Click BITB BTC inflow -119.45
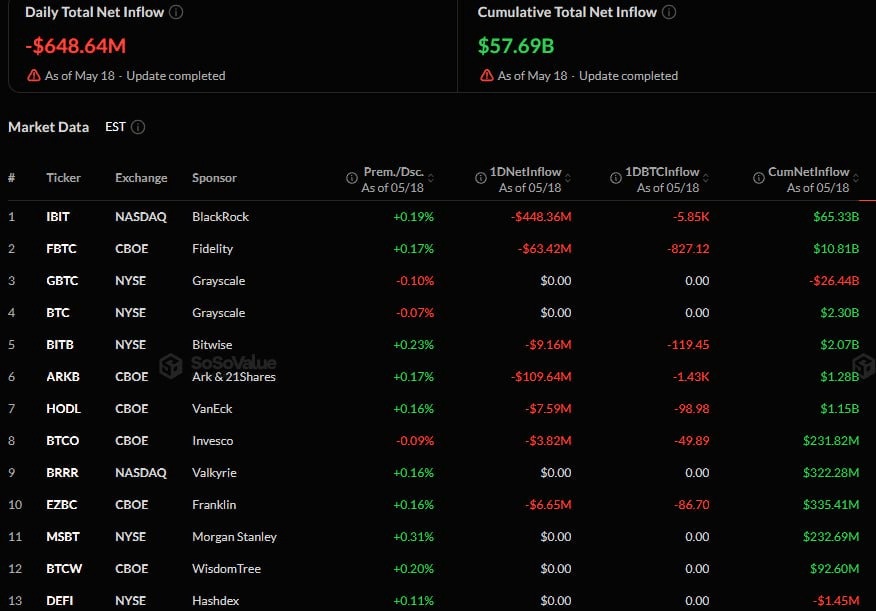The image size is (876, 611). click(688, 345)
